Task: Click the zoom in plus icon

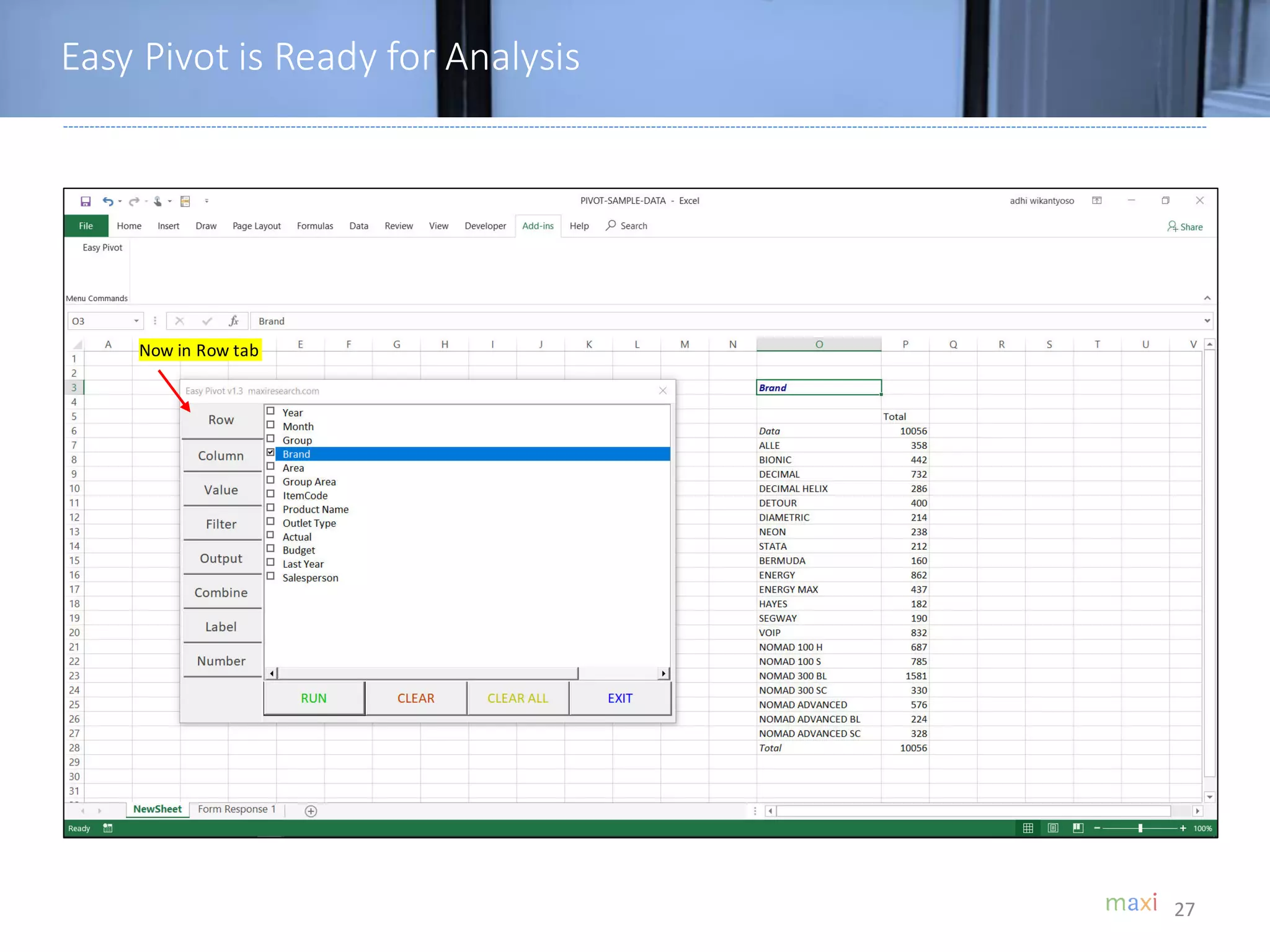Action: [x=1183, y=829]
